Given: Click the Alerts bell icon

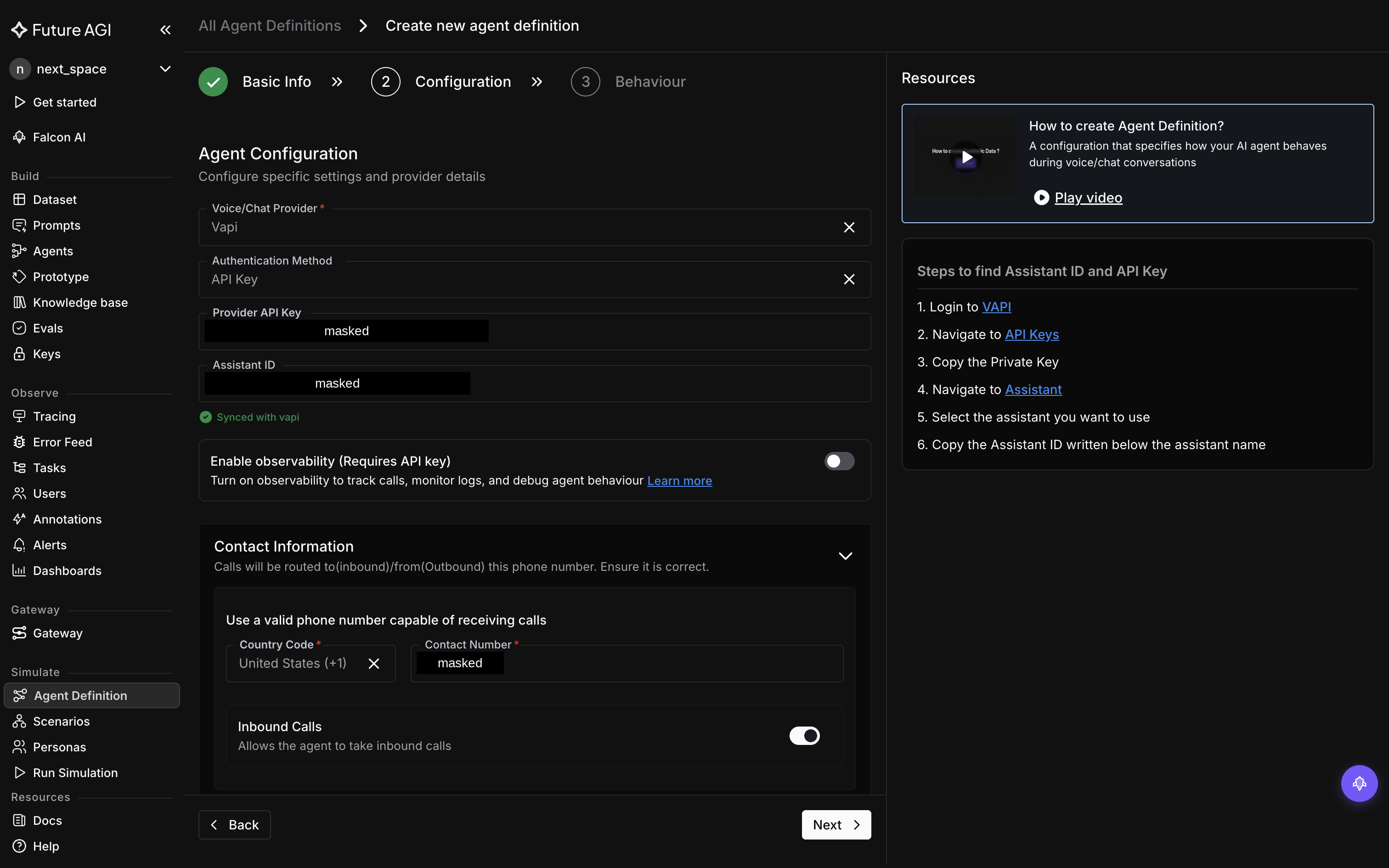Looking at the screenshot, I should [19, 545].
